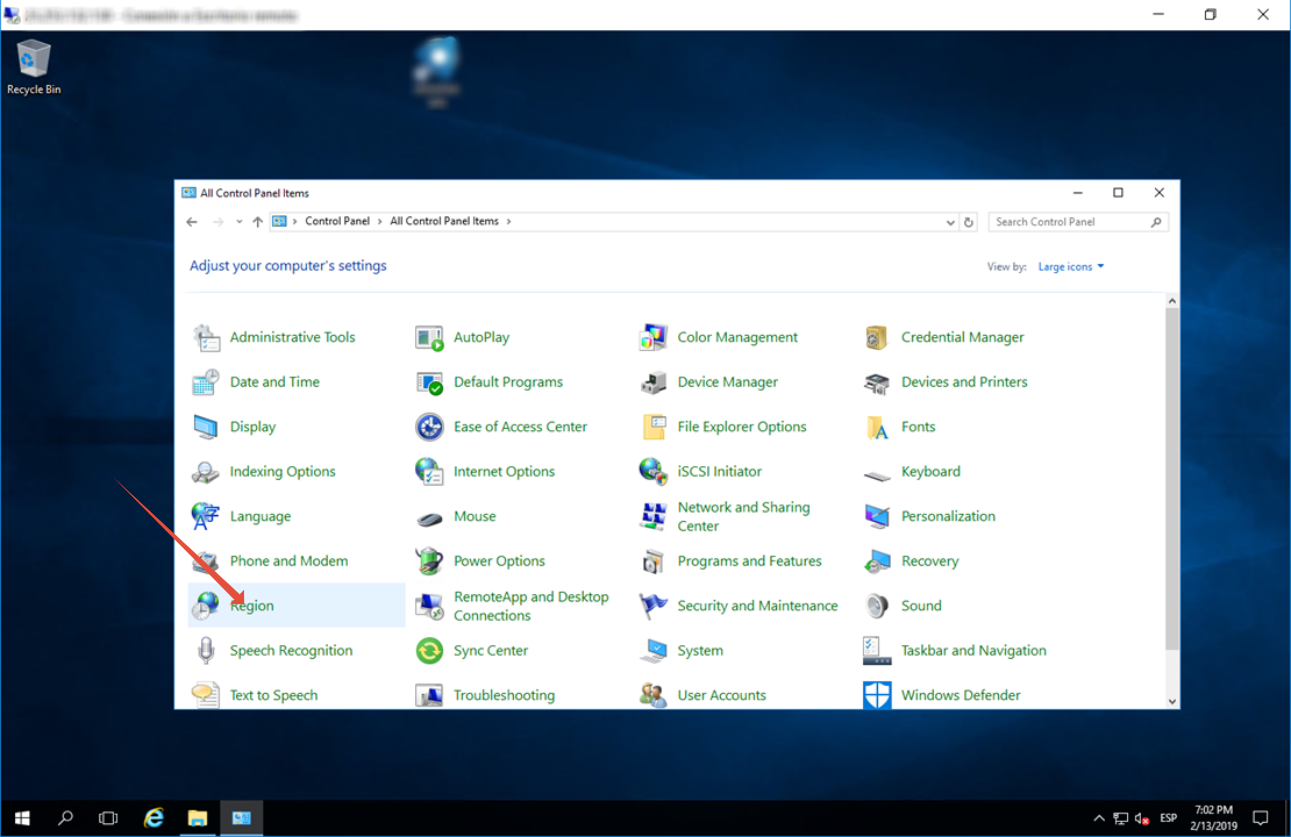Click the search magnifier in Control Panel search box

click(x=1156, y=222)
